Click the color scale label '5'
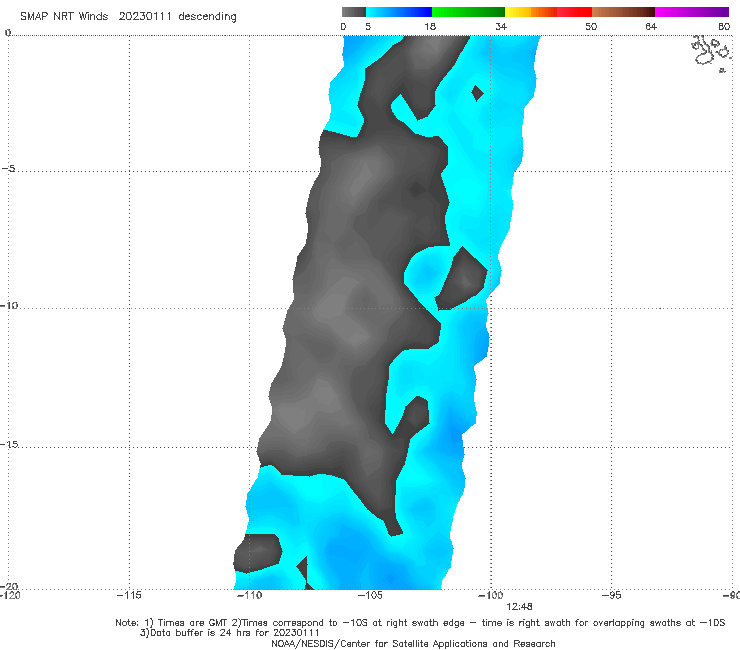 [x=368, y=26]
